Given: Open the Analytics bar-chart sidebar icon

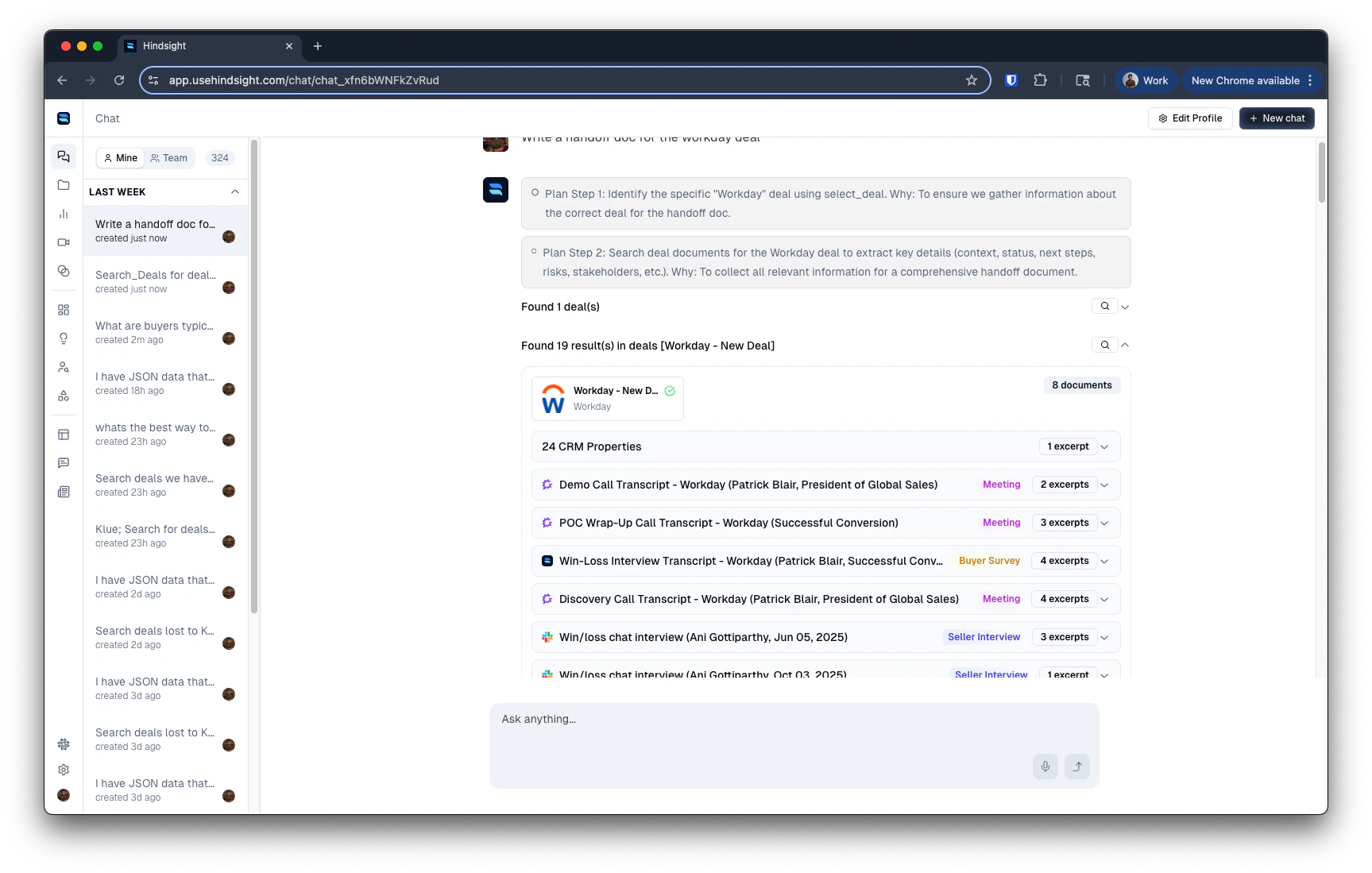Looking at the screenshot, I should [64, 214].
